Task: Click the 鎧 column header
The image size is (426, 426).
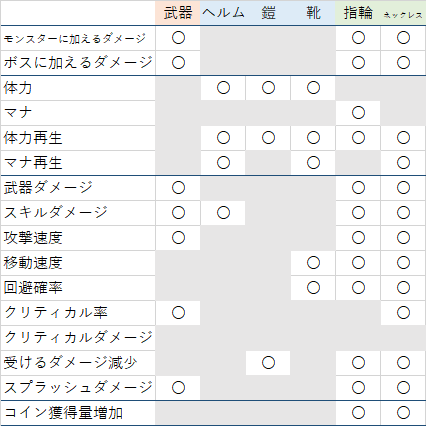Action: 268,13
